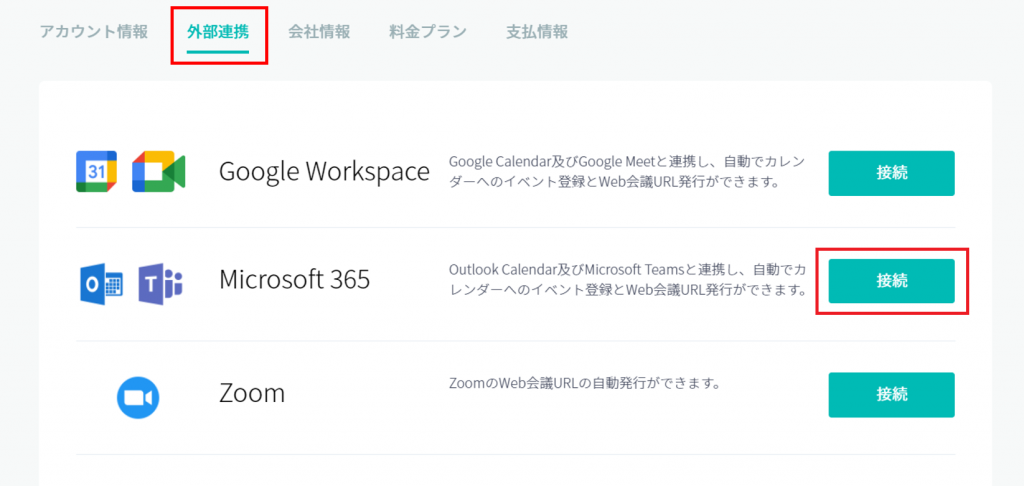Switch to the 会社情報 tab
Image resolution: width=1024 pixels, height=486 pixels.
coord(319,31)
